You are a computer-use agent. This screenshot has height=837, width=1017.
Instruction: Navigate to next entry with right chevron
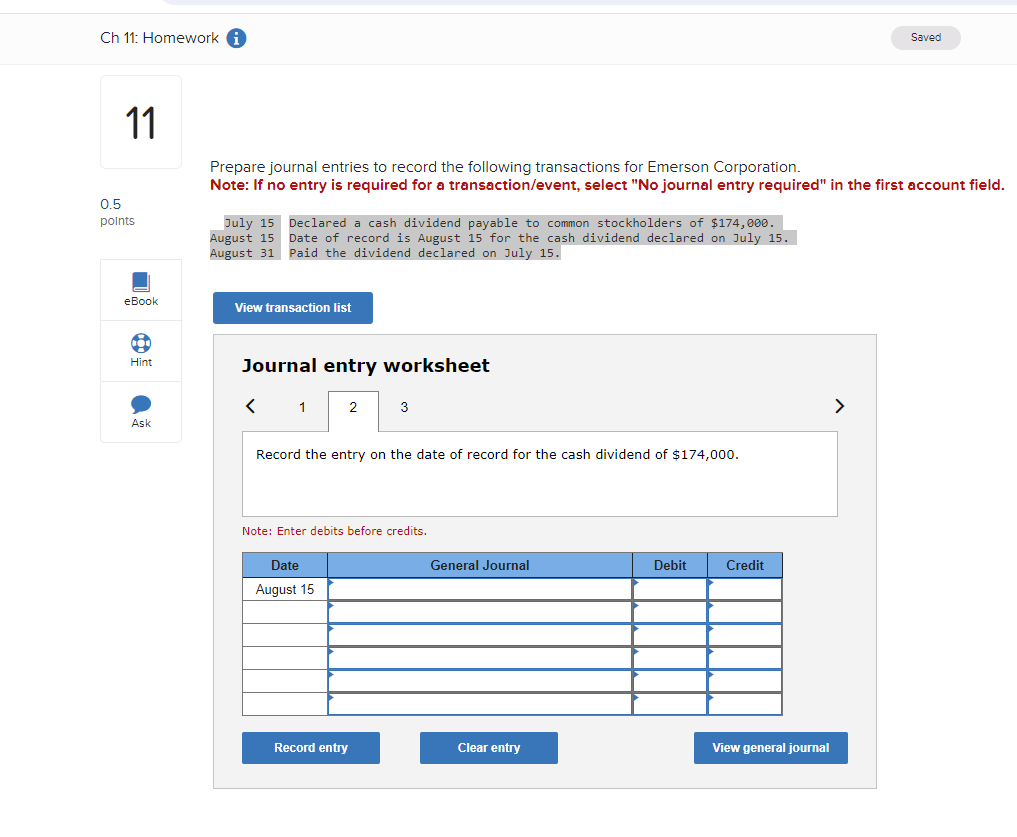[x=839, y=406]
